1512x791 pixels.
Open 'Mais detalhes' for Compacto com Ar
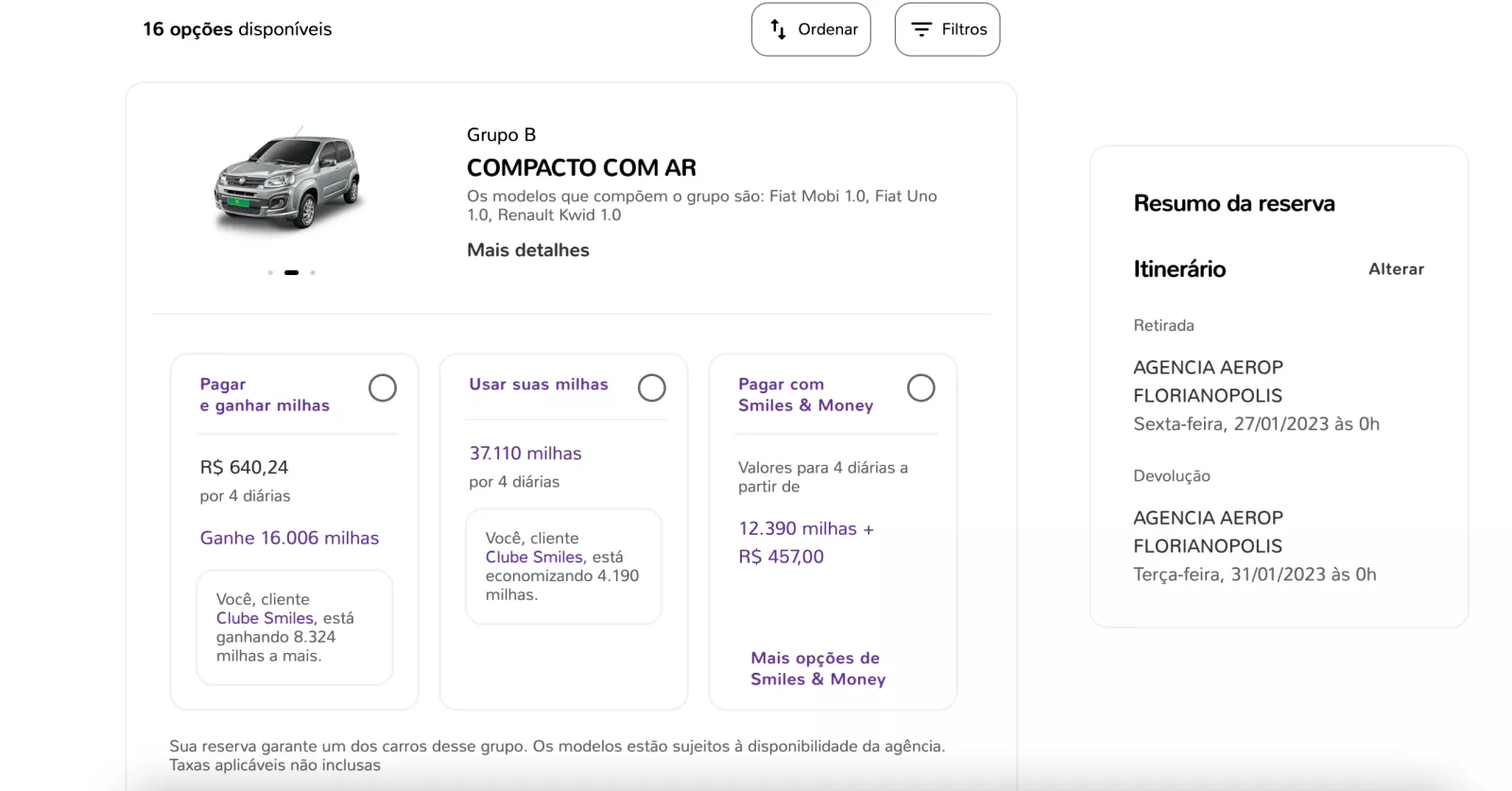(528, 250)
